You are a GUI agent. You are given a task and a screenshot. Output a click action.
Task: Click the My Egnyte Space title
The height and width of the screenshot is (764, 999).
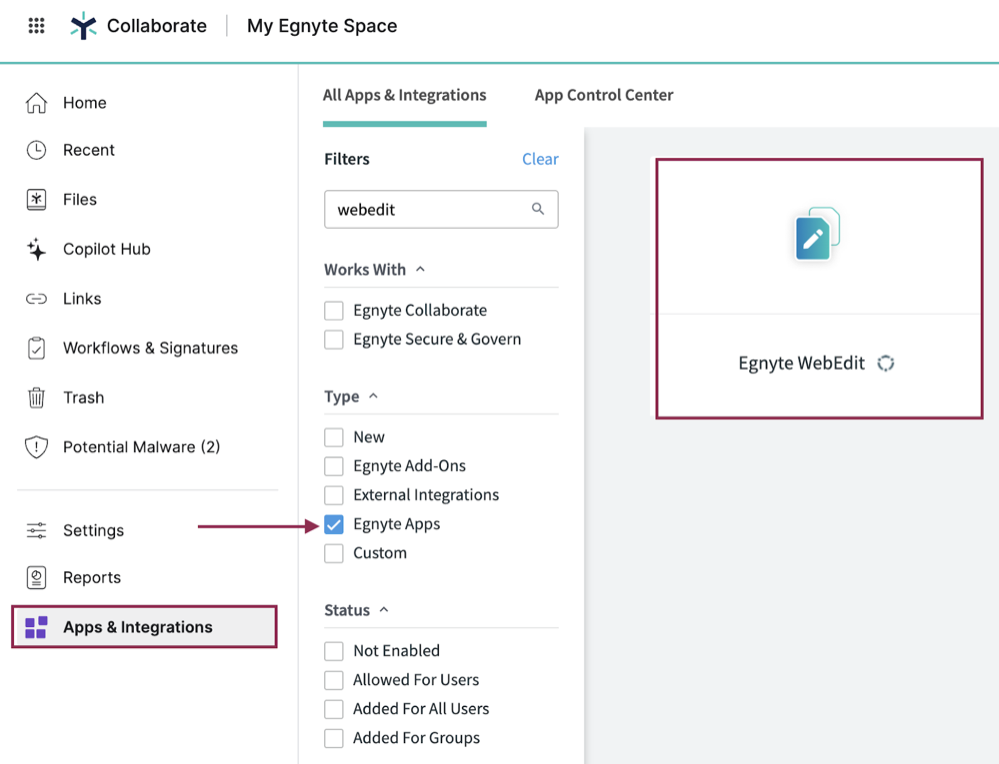[x=322, y=26]
